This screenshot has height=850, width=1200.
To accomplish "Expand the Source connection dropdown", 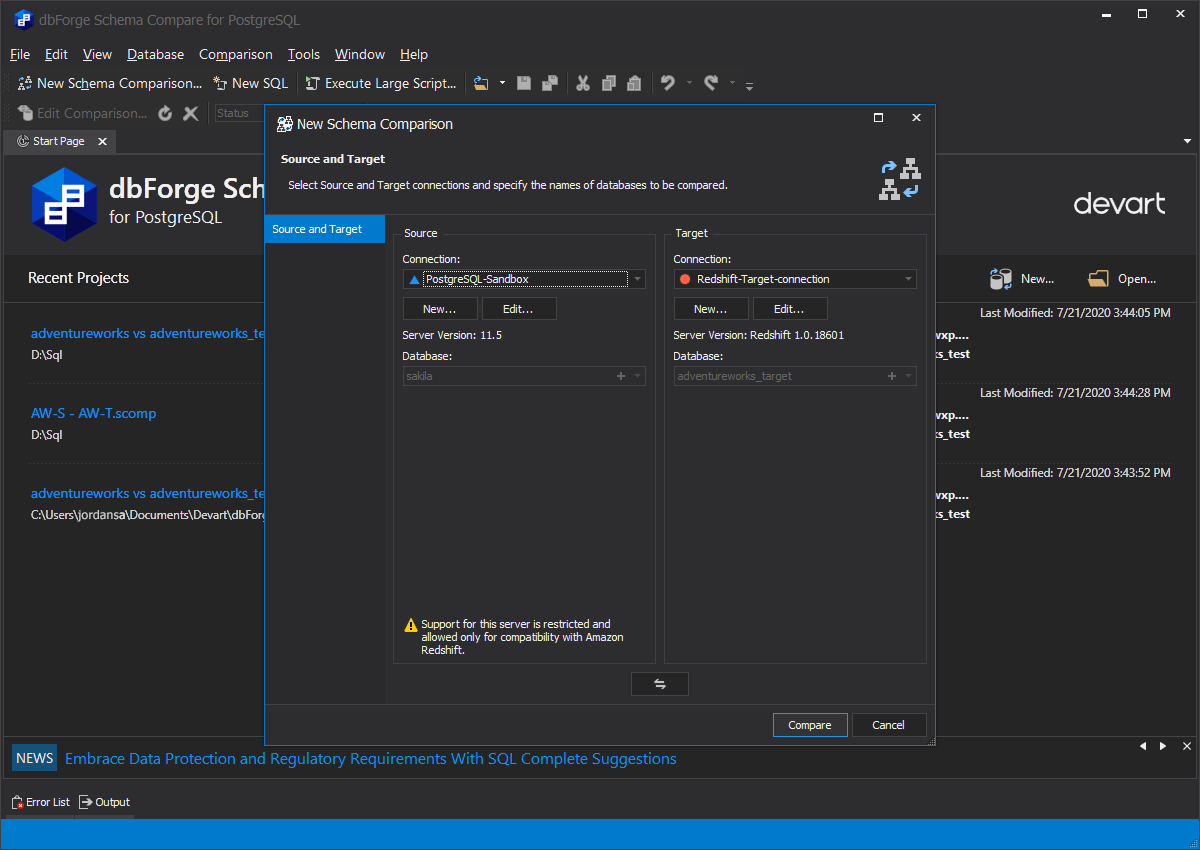I will point(637,279).
